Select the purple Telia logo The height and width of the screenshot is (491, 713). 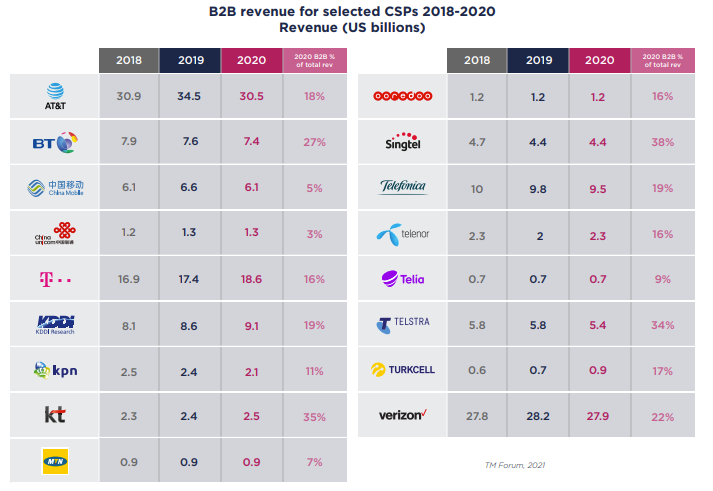pos(402,279)
